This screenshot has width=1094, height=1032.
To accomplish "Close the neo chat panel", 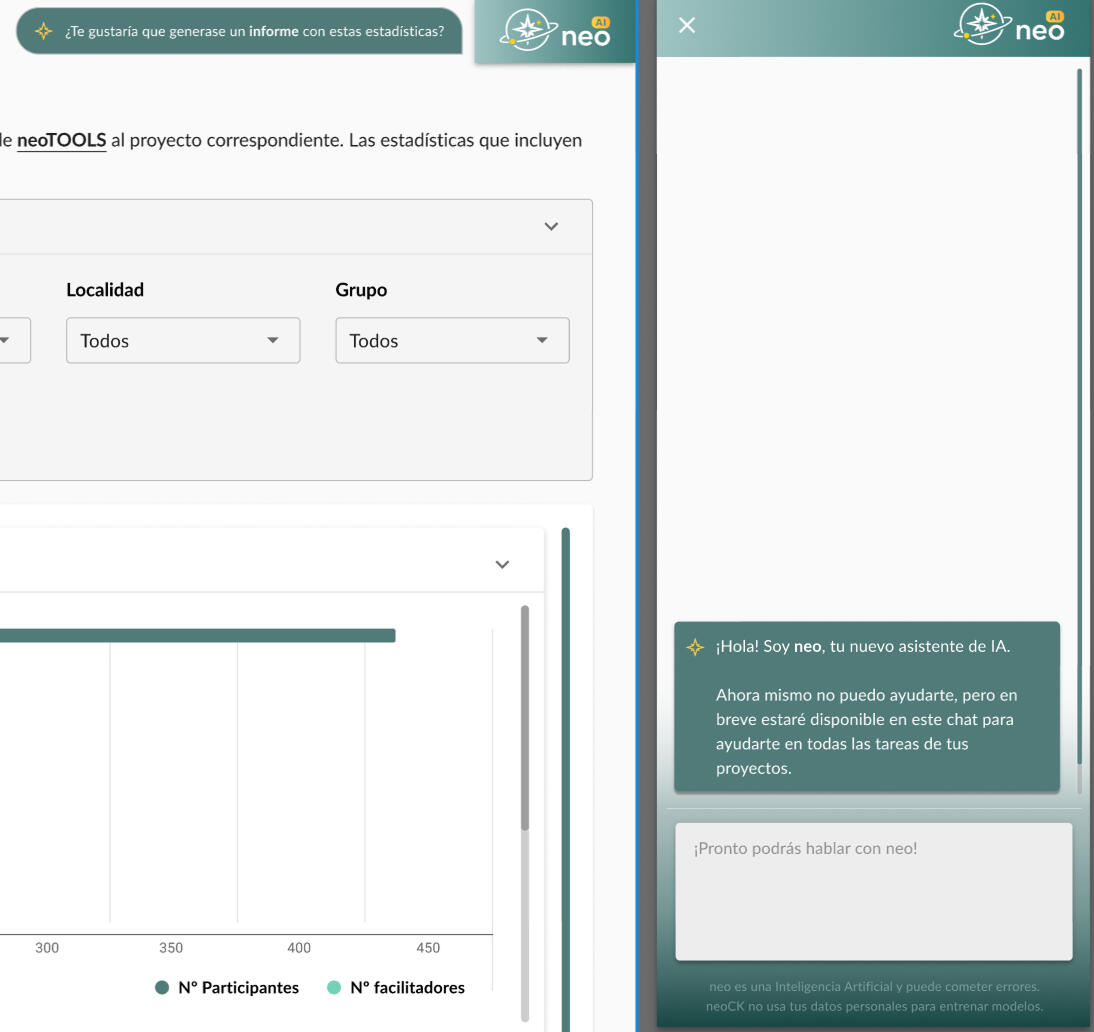I will [686, 26].
